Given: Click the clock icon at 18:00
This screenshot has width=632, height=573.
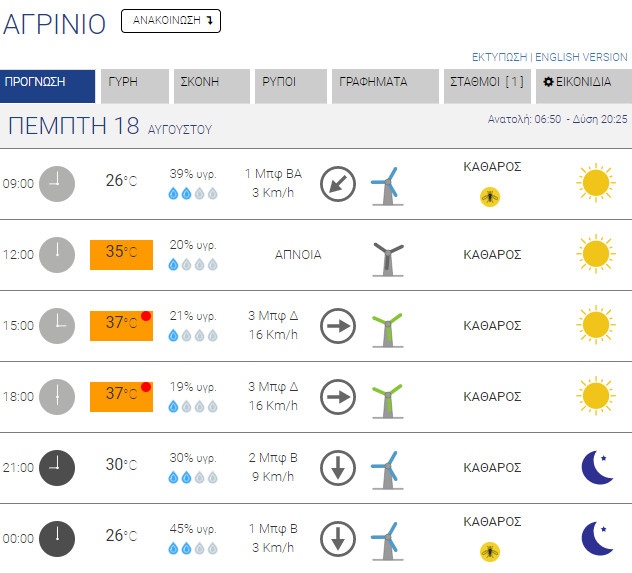Looking at the screenshot, I should pos(57,396).
